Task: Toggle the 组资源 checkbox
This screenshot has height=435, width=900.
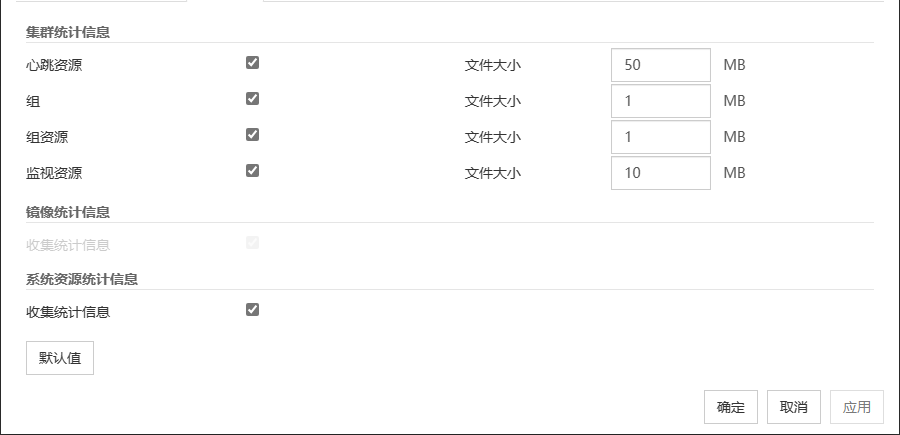Action: 252,135
